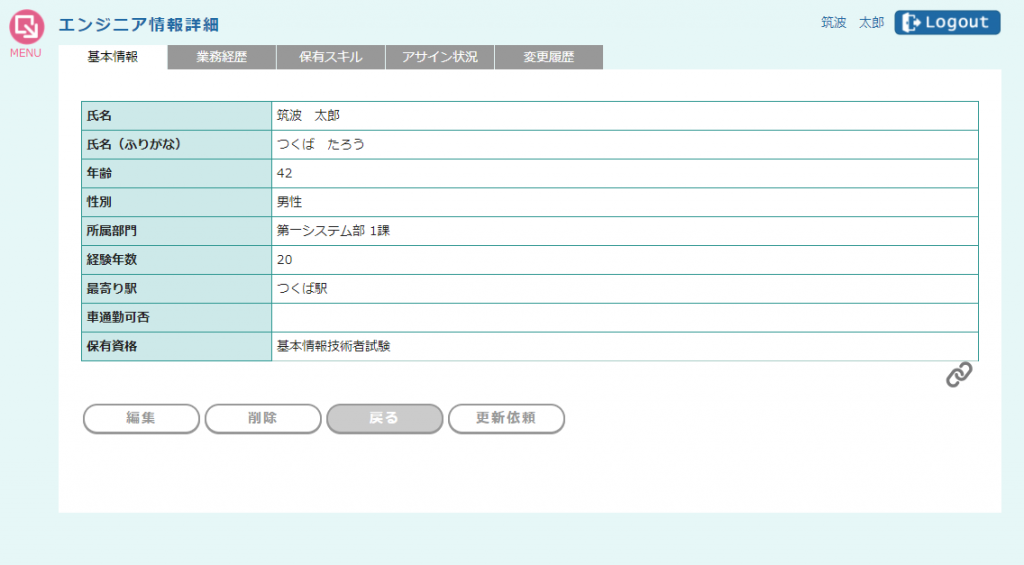Open the pink MENU icon

click(26, 28)
